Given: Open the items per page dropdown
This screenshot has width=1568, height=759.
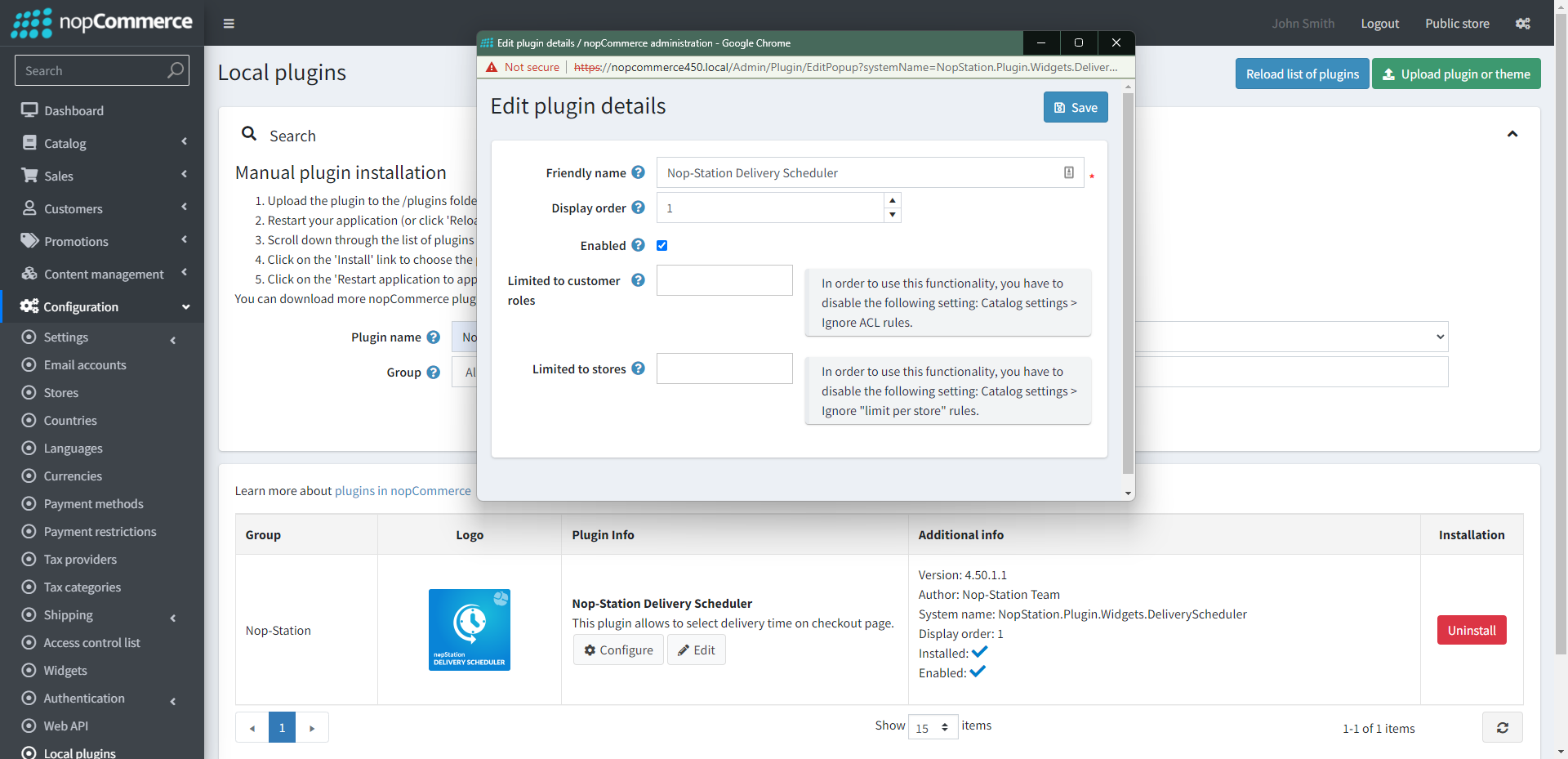Looking at the screenshot, I should point(933,727).
